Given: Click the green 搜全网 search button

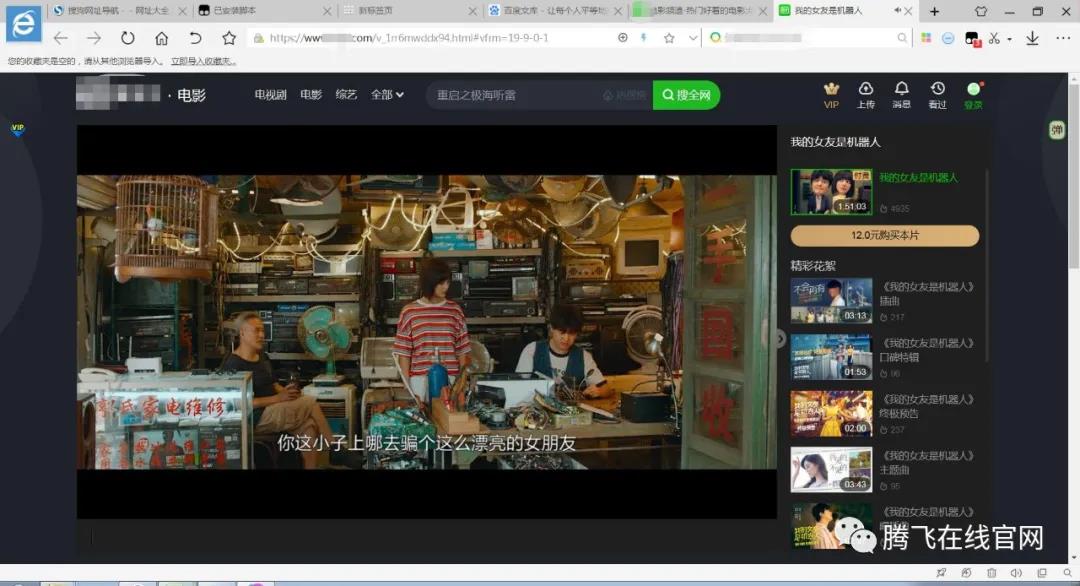Looking at the screenshot, I should tap(686, 95).
